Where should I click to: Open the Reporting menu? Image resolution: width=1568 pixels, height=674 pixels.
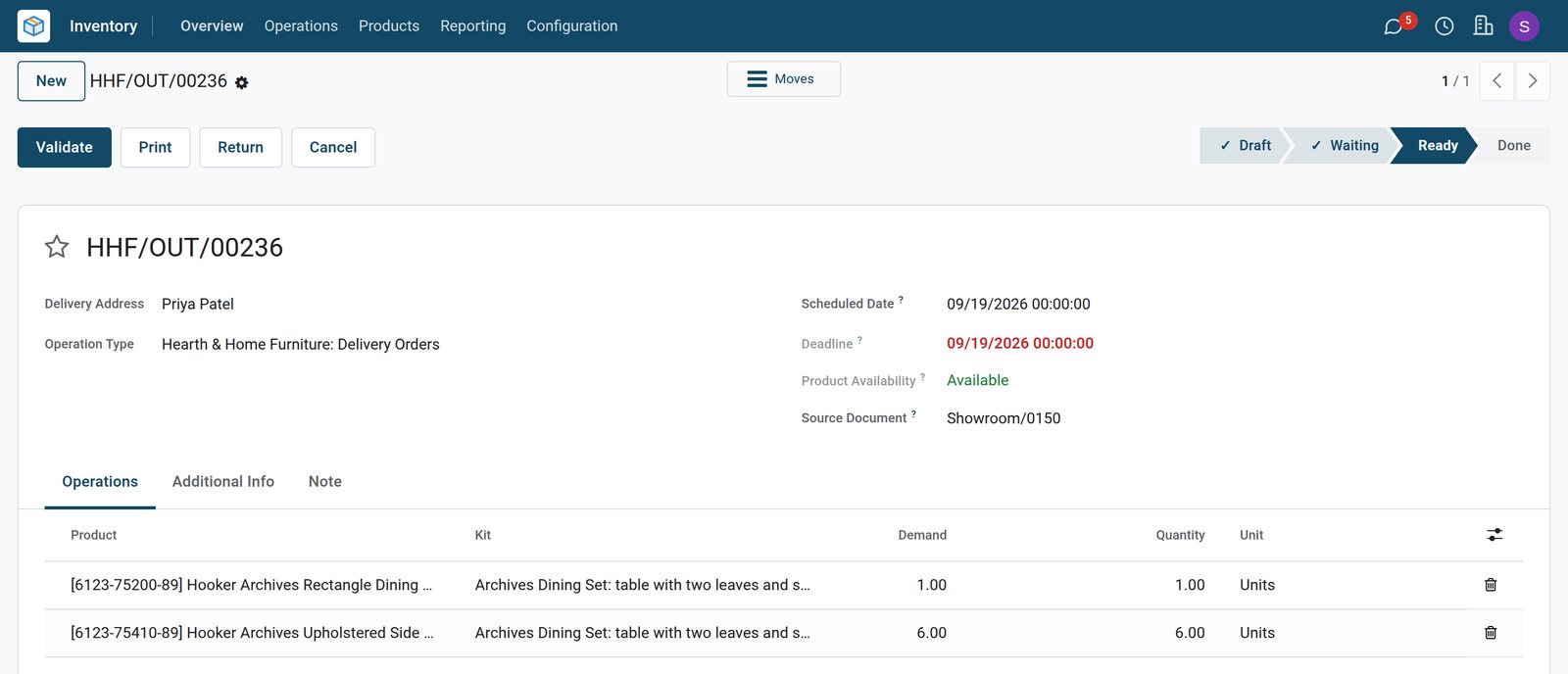[x=473, y=25]
